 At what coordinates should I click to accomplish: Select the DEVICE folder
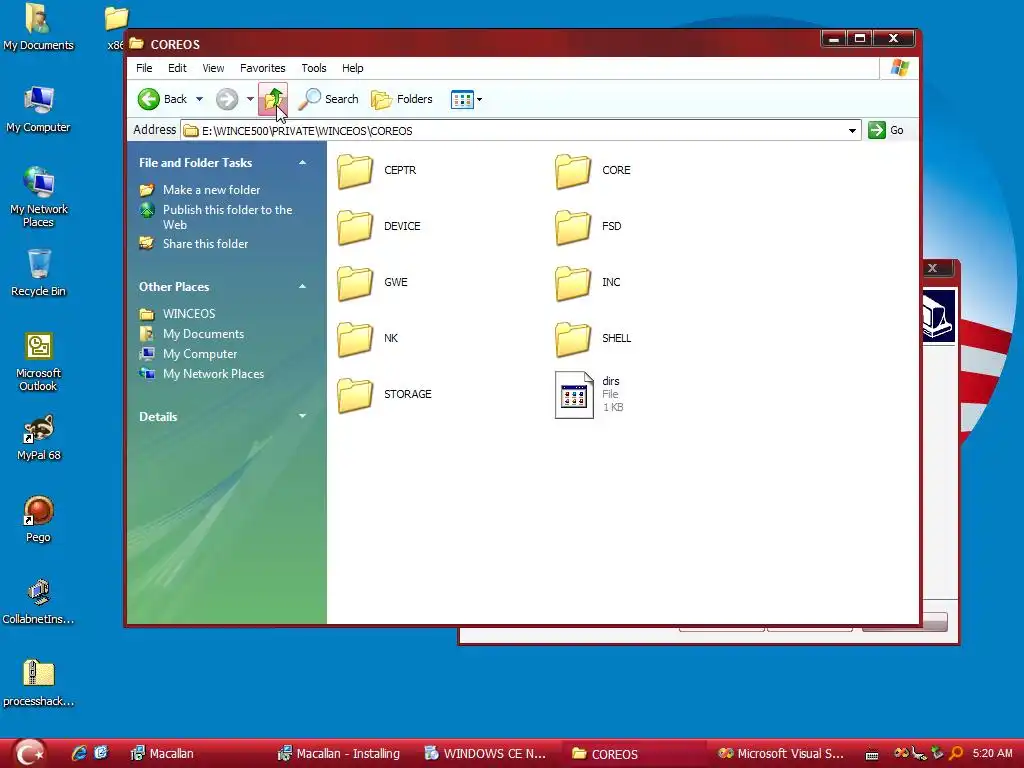(379, 227)
